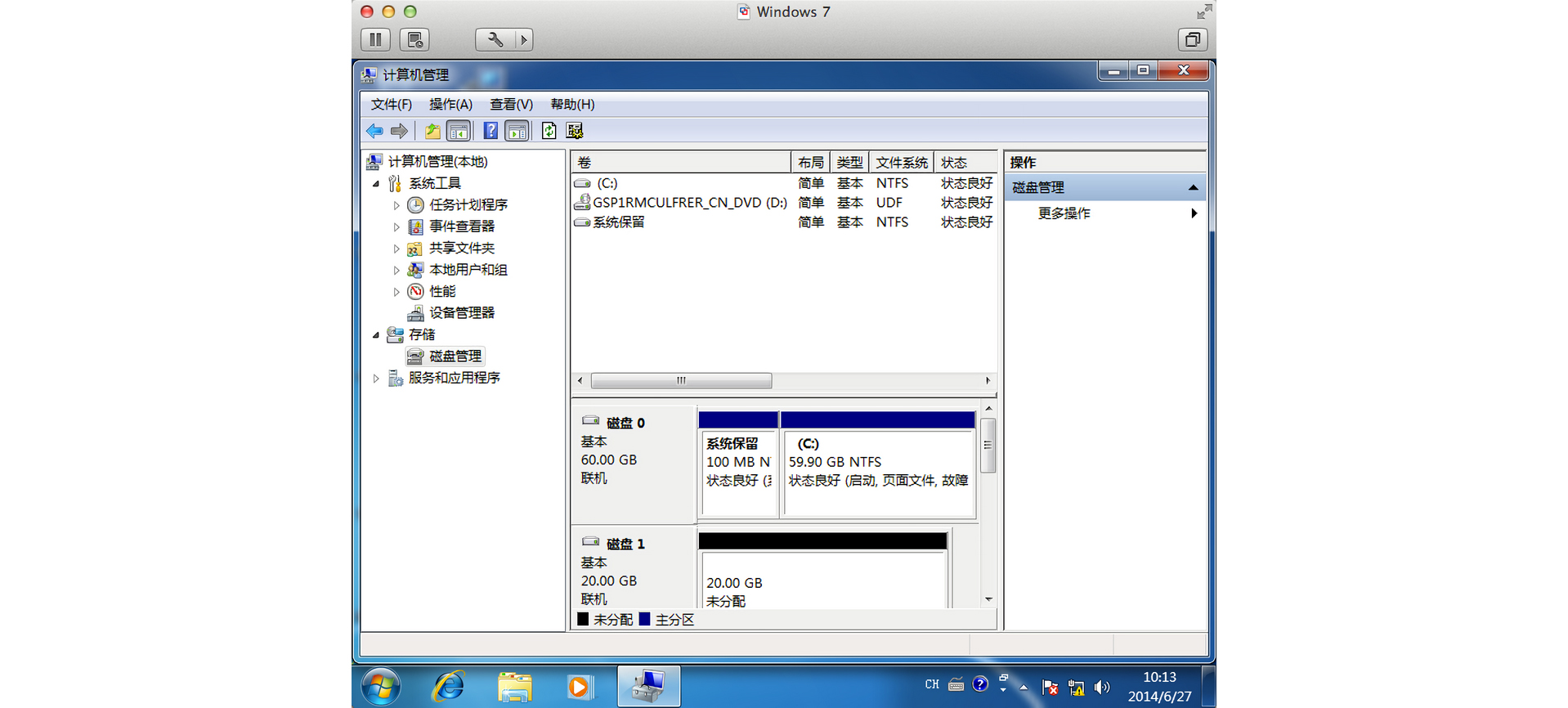The height and width of the screenshot is (708, 1568).
Task: Go forward with the right arrow
Action: pyautogui.click(x=399, y=131)
